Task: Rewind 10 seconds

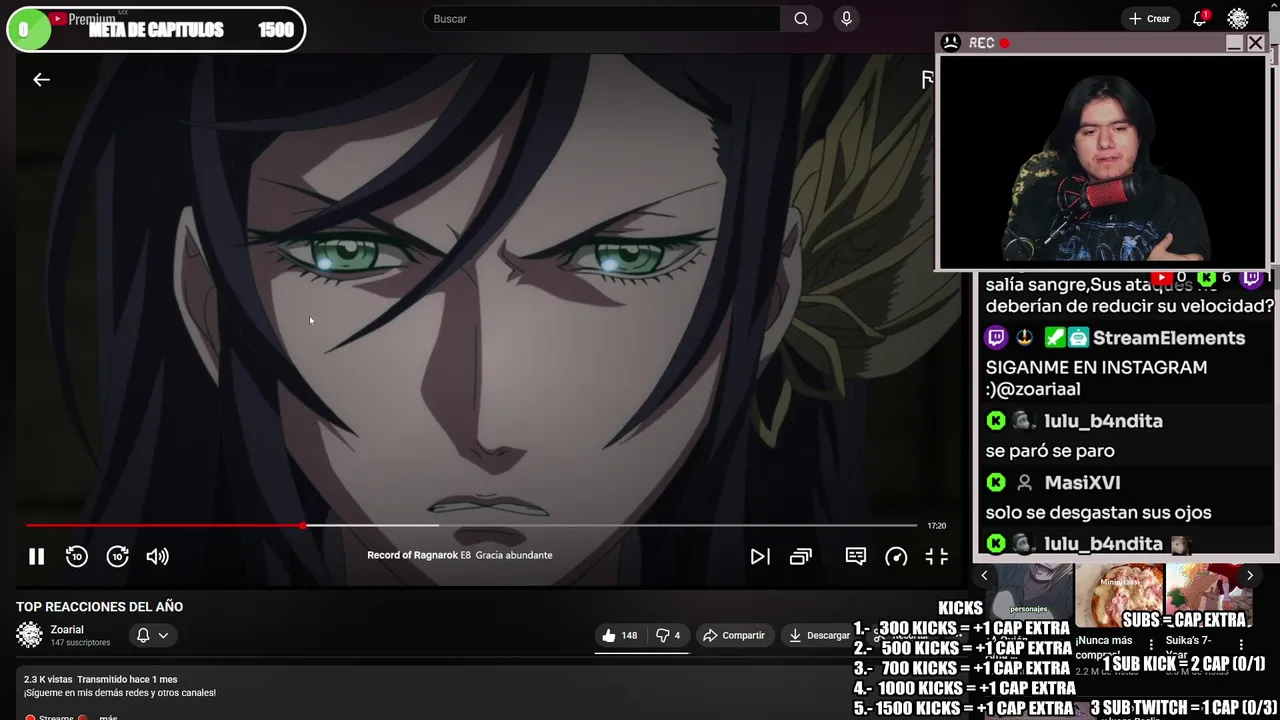Action: [77, 557]
